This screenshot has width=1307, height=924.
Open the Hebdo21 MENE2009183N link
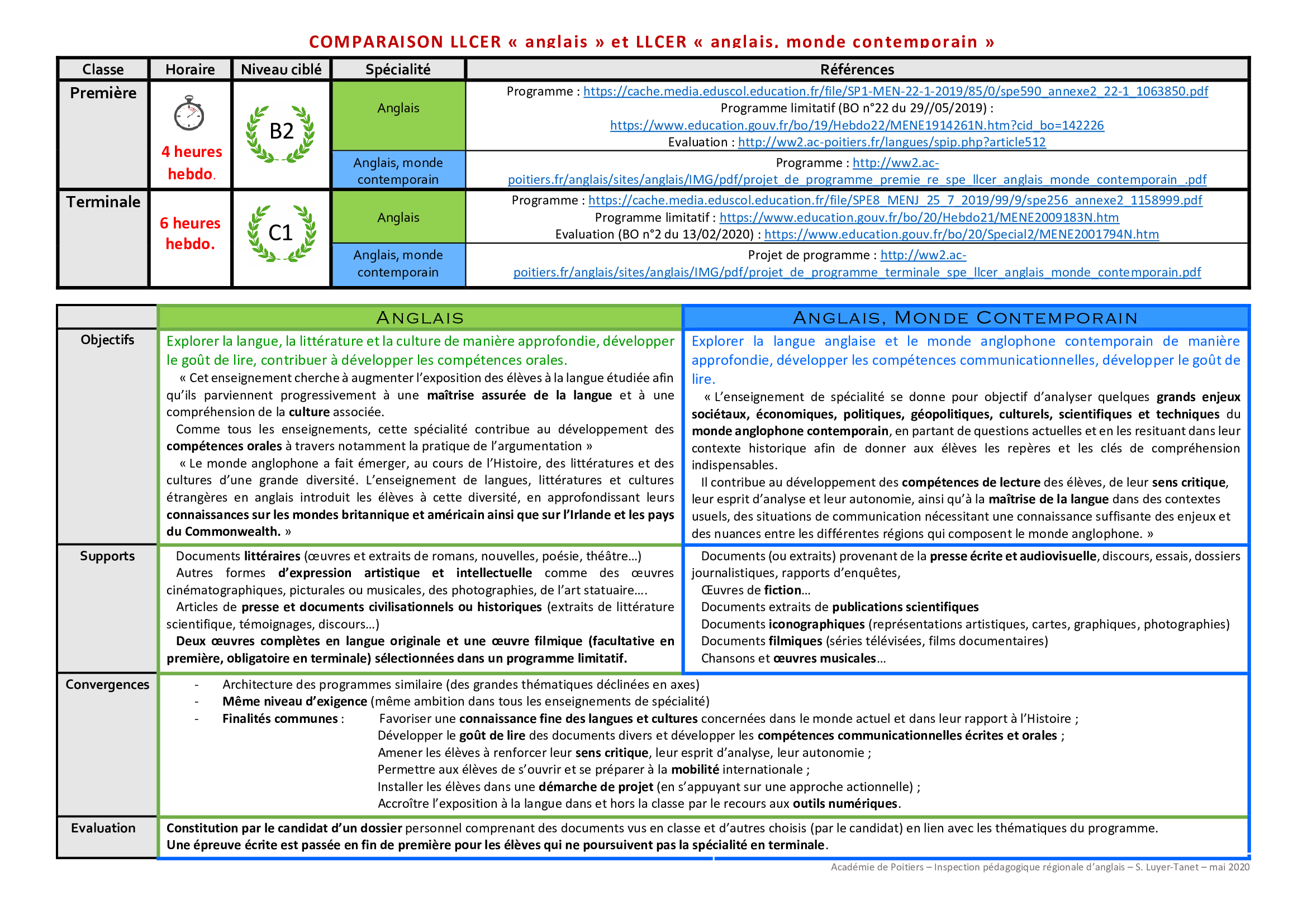pyautogui.click(x=918, y=217)
